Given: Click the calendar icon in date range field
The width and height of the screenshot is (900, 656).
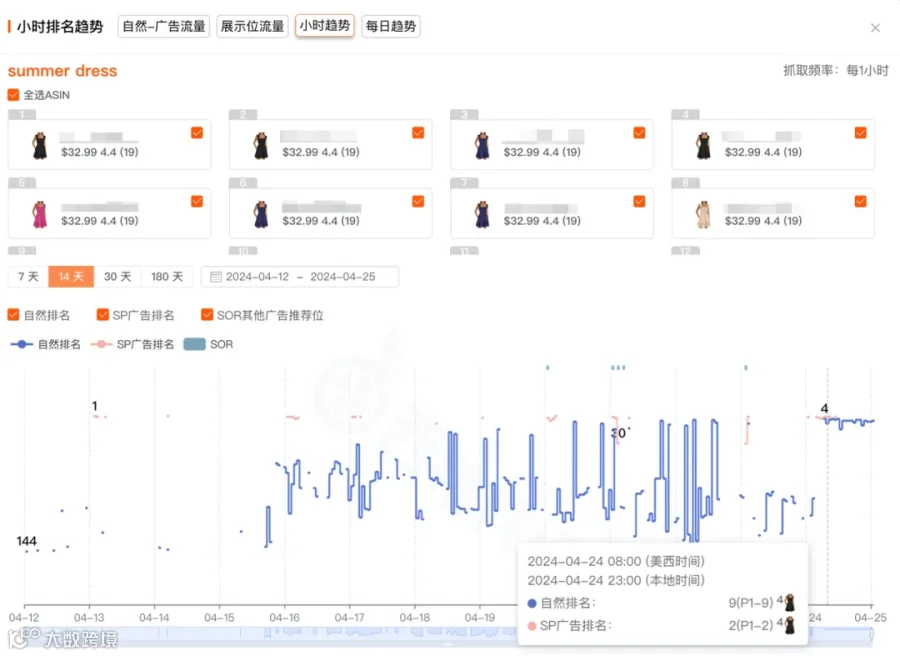Looking at the screenshot, I should tap(215, 277).
